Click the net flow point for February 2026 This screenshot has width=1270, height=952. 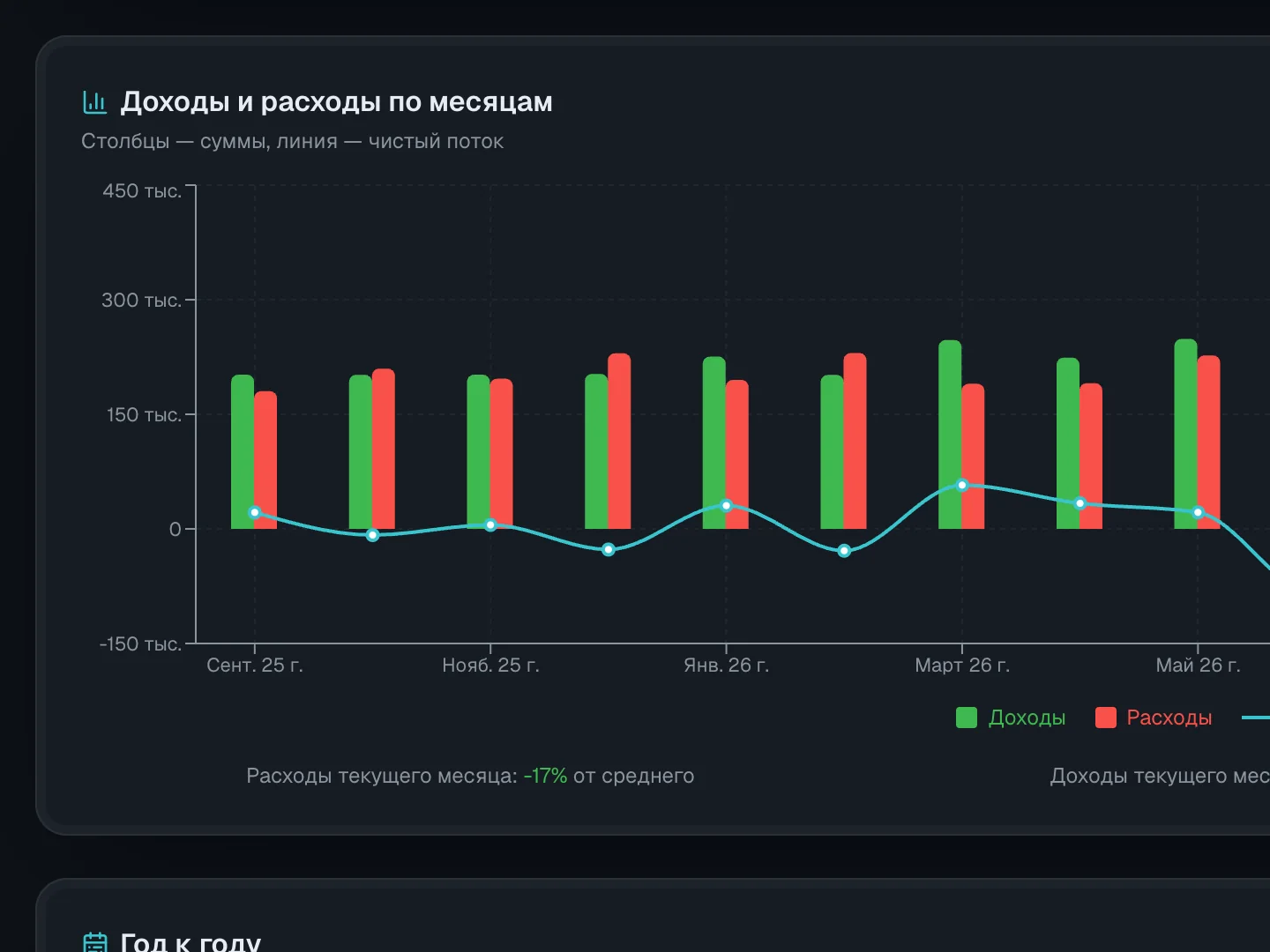coord(844,551)
